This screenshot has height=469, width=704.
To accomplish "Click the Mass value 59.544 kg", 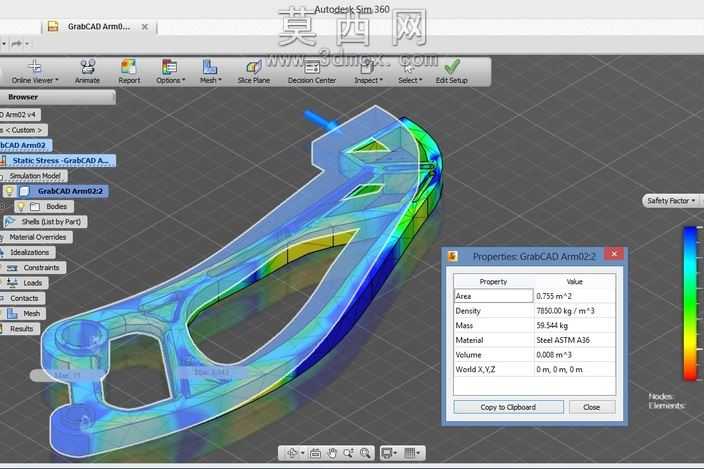I will [552, 325].
